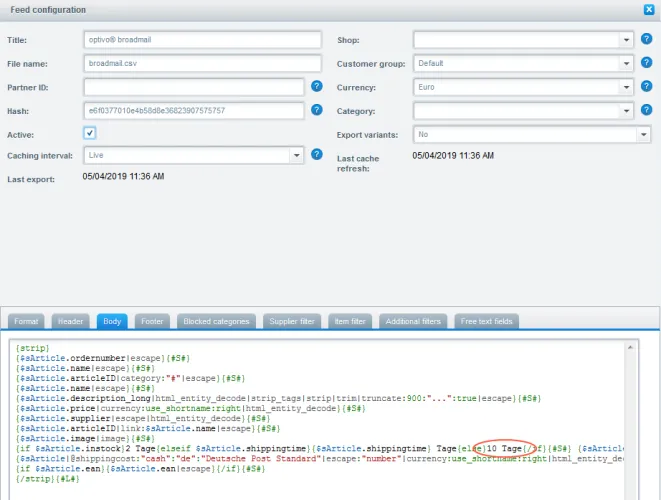Expand the Shop dropdown arrow

click(x=626, y=40)
